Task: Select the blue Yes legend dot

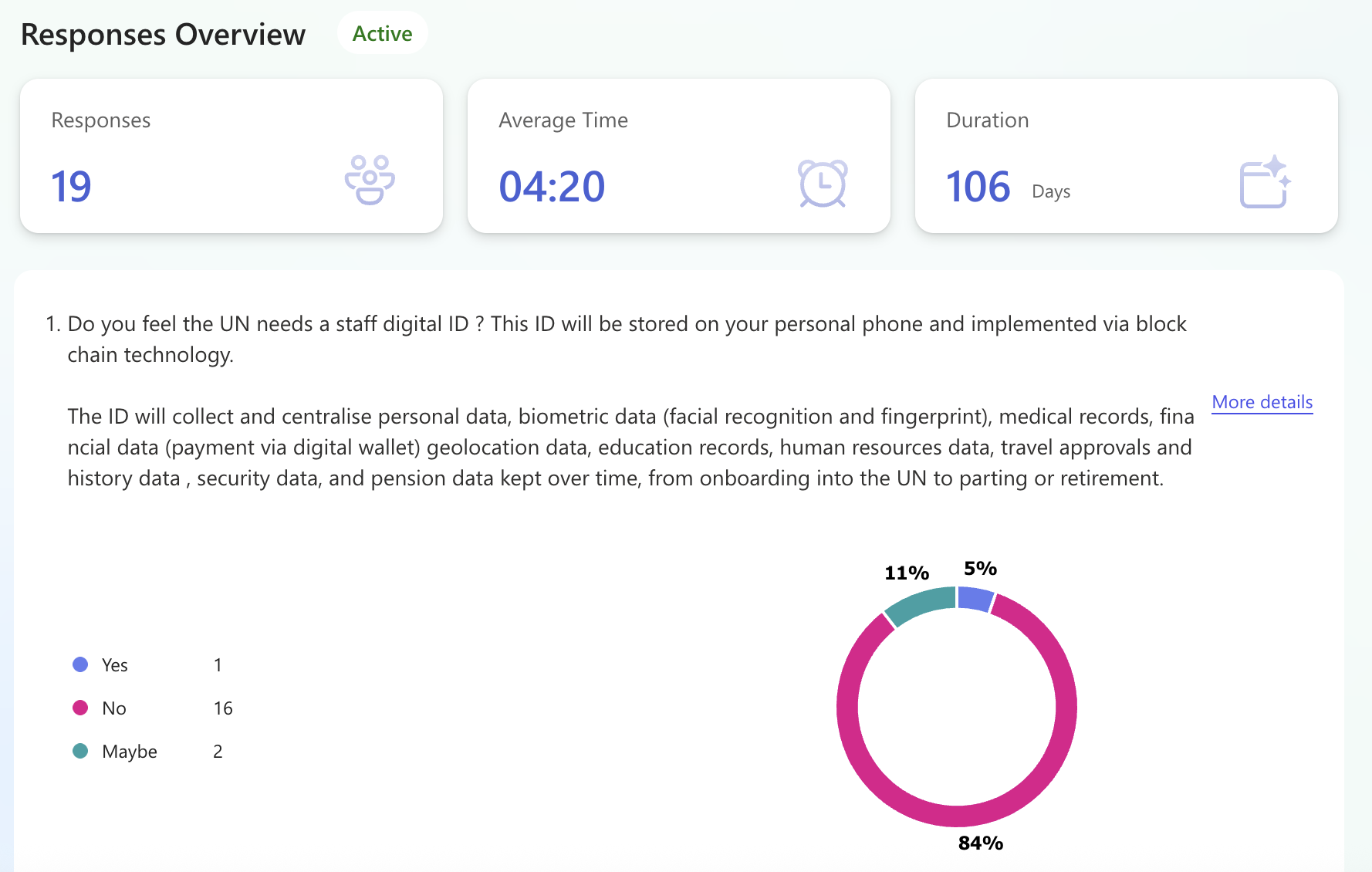Action: click(x=80, y=664)
